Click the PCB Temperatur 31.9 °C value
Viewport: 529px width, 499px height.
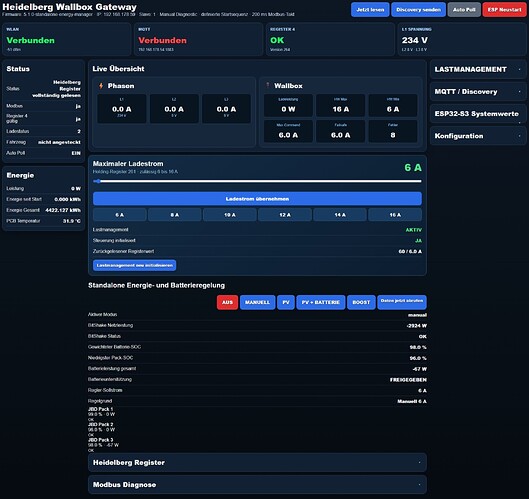pos(72,221)
